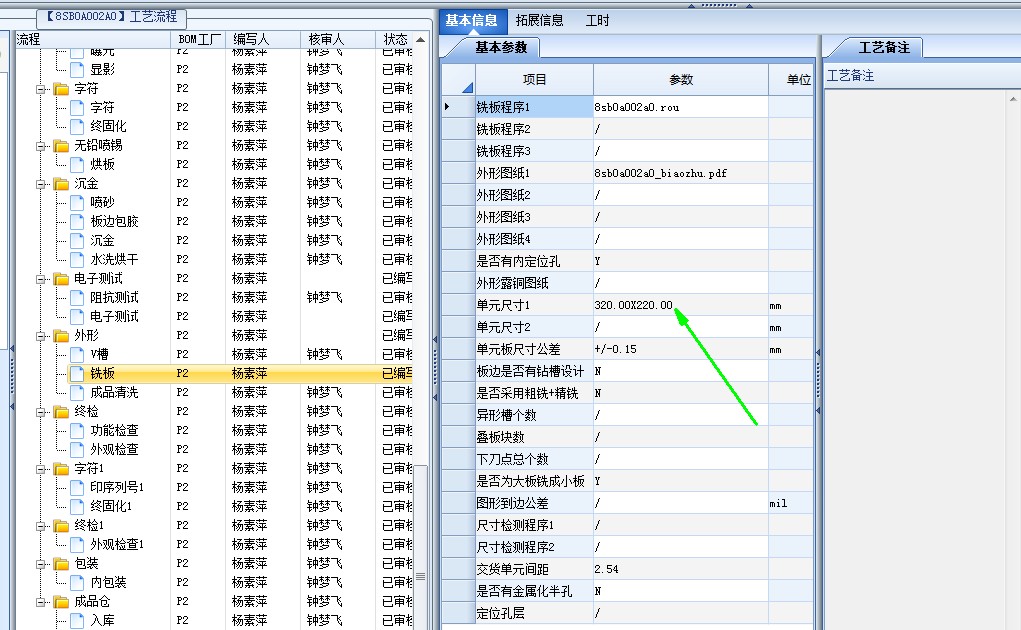
Task: Click the 终检 folder icon
Action: (61, 412)
